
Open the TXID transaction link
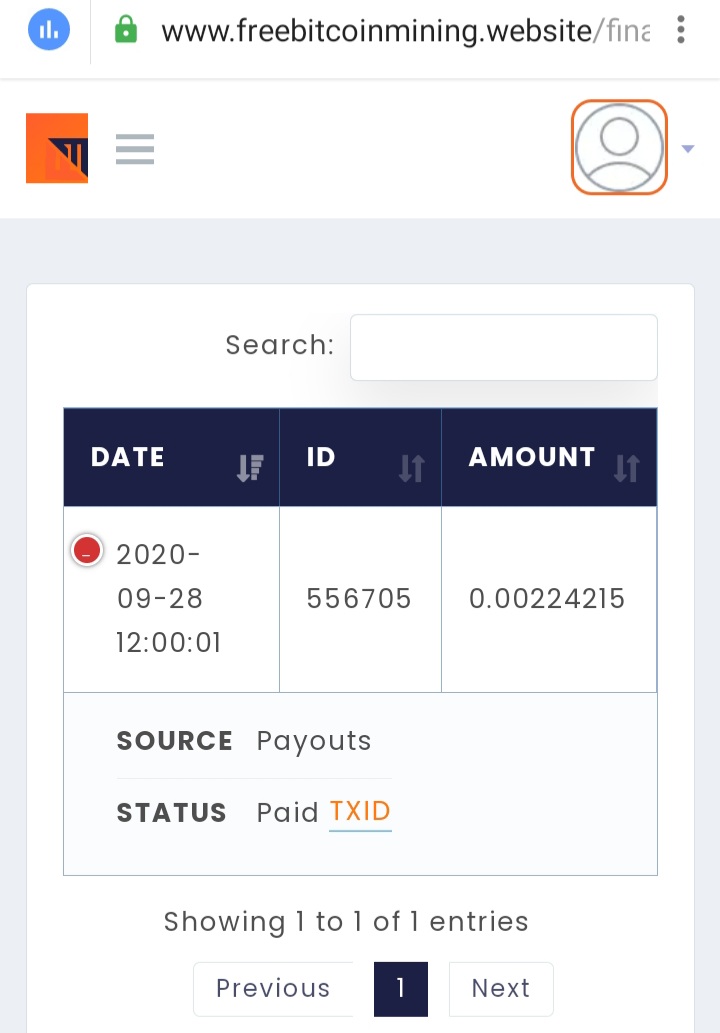click(360, 812)
